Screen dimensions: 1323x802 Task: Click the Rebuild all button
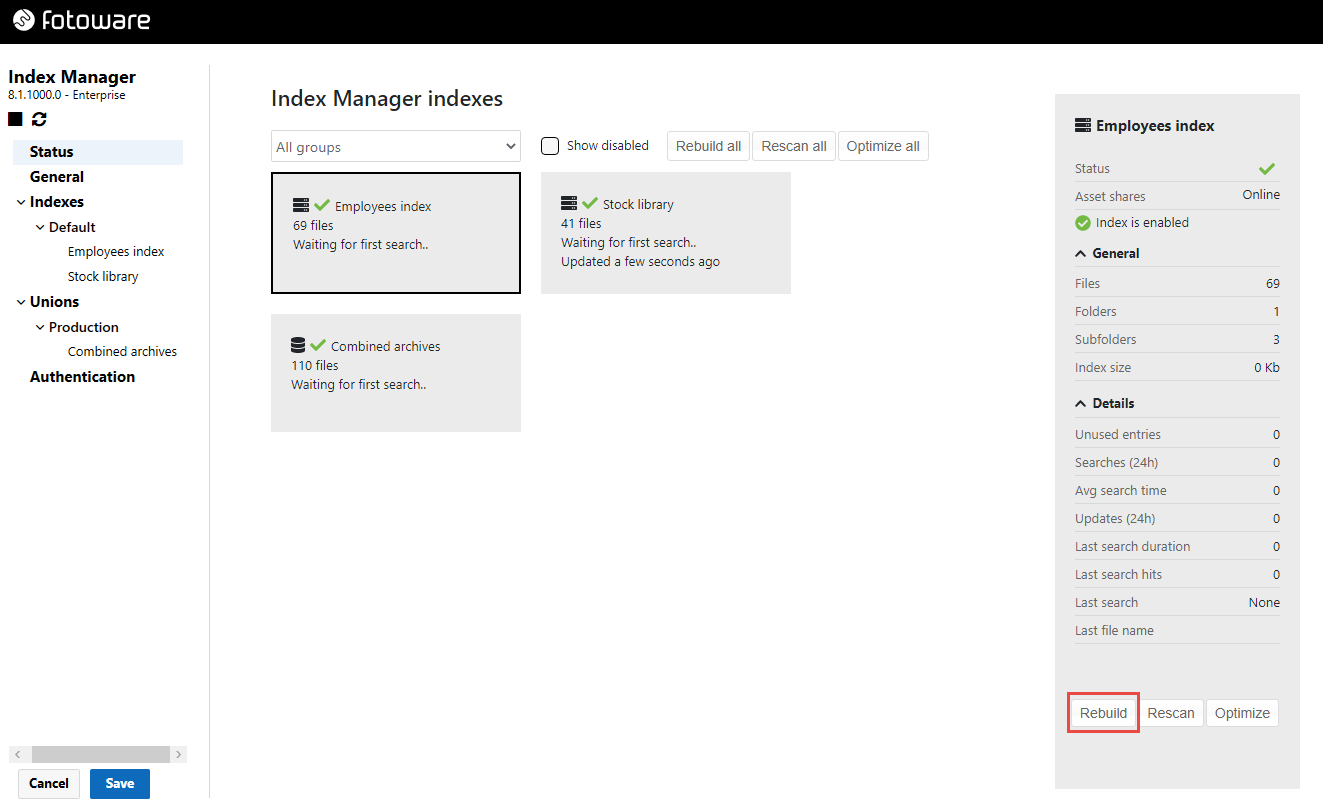[x=708, y=146]
